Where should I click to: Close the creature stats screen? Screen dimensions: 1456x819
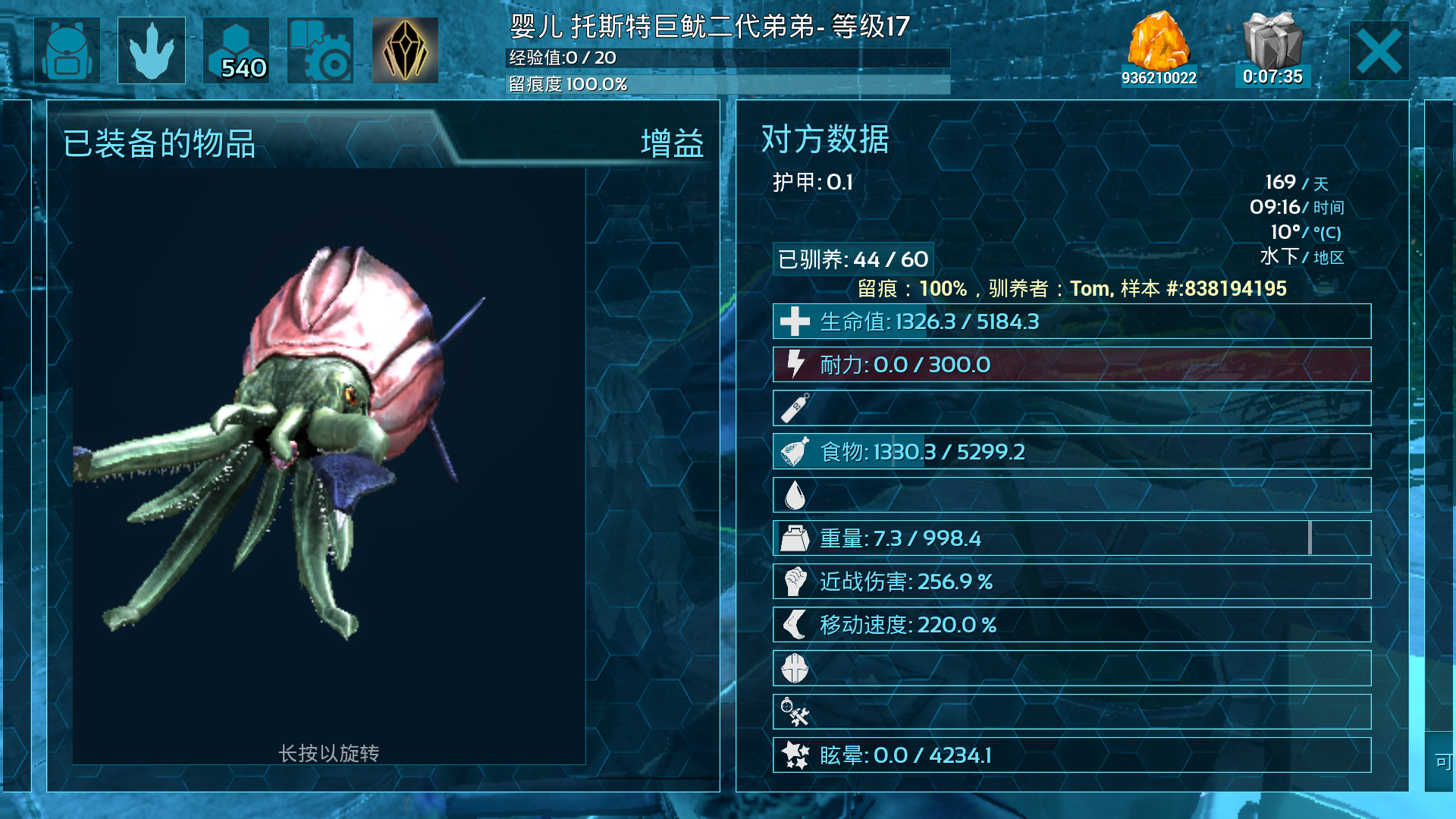(x=1379, y=51)
